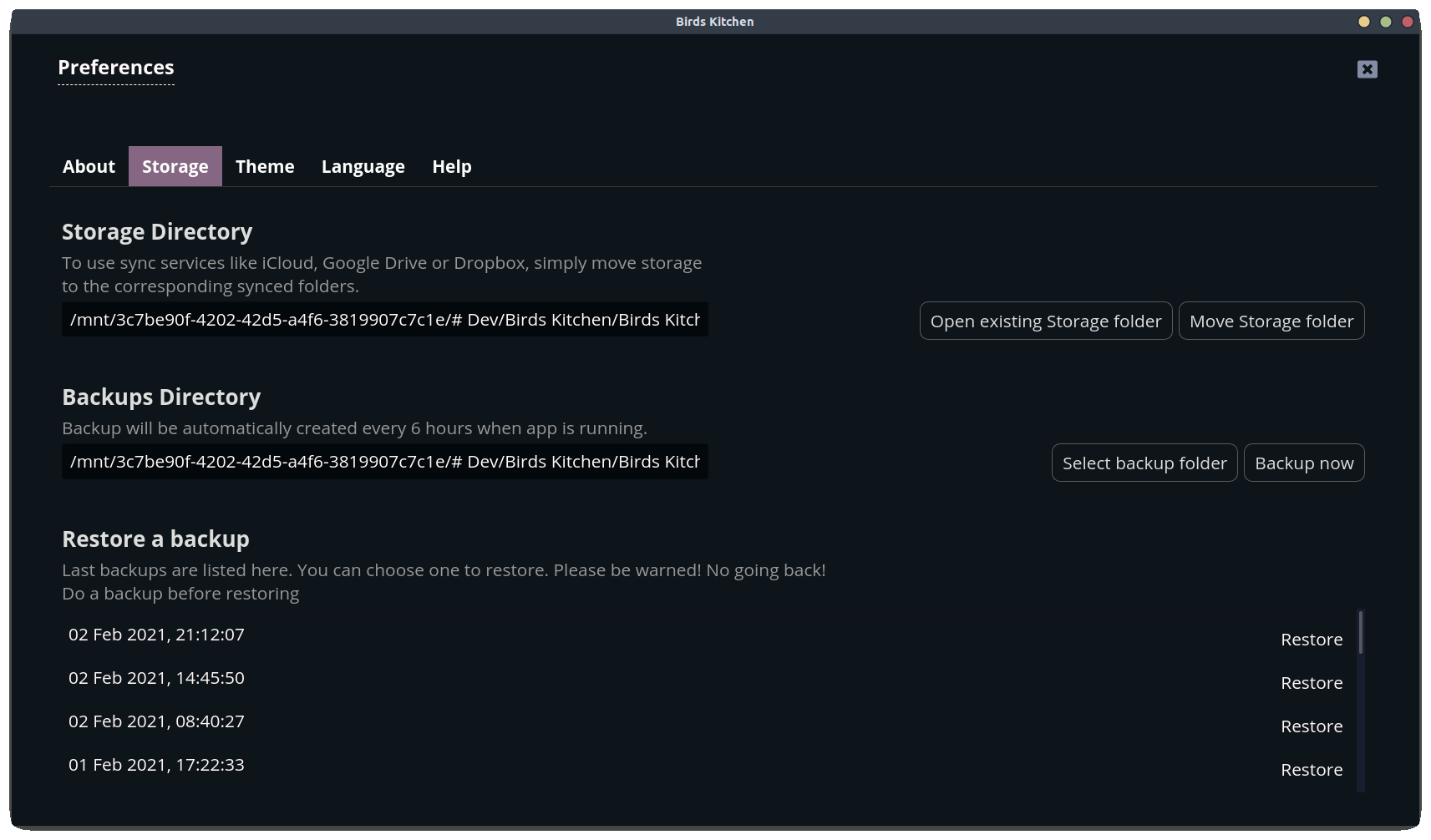1431x840 pixels.
Task: Select backup entry 02 Feb 2021, 08:40:27
Action: (x=156, y=721)
